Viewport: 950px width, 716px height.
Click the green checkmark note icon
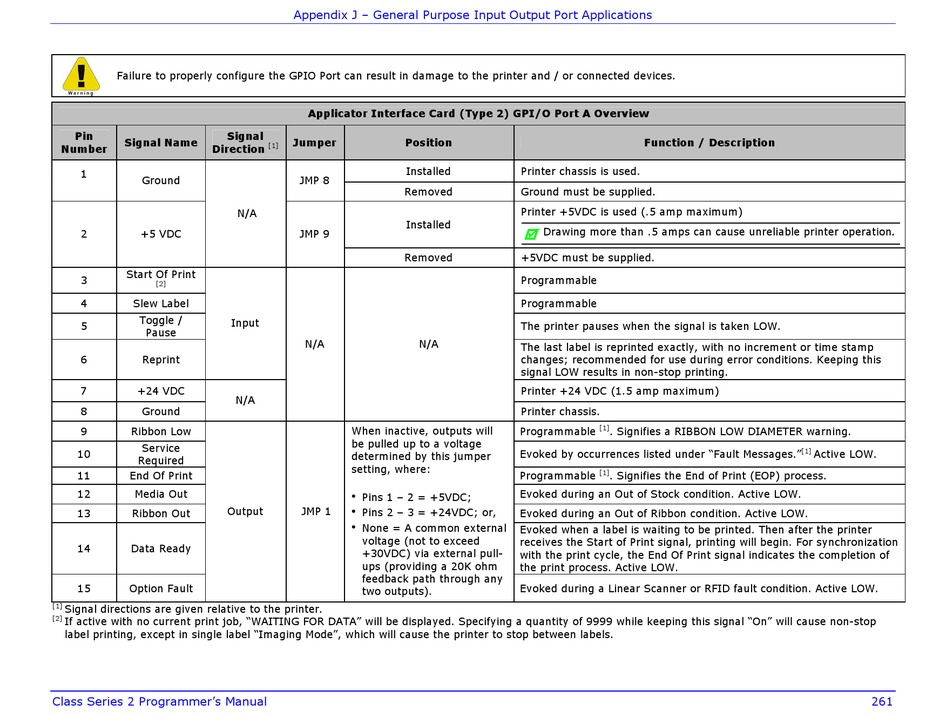click(531, 234)
